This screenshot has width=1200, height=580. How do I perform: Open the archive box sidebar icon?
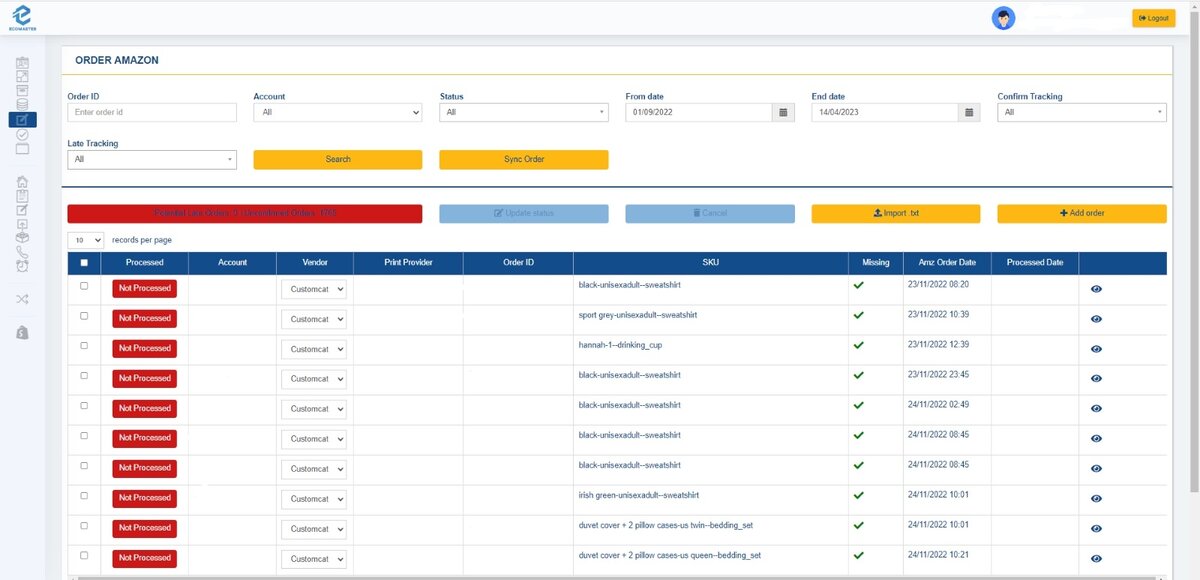coord(23,91)
